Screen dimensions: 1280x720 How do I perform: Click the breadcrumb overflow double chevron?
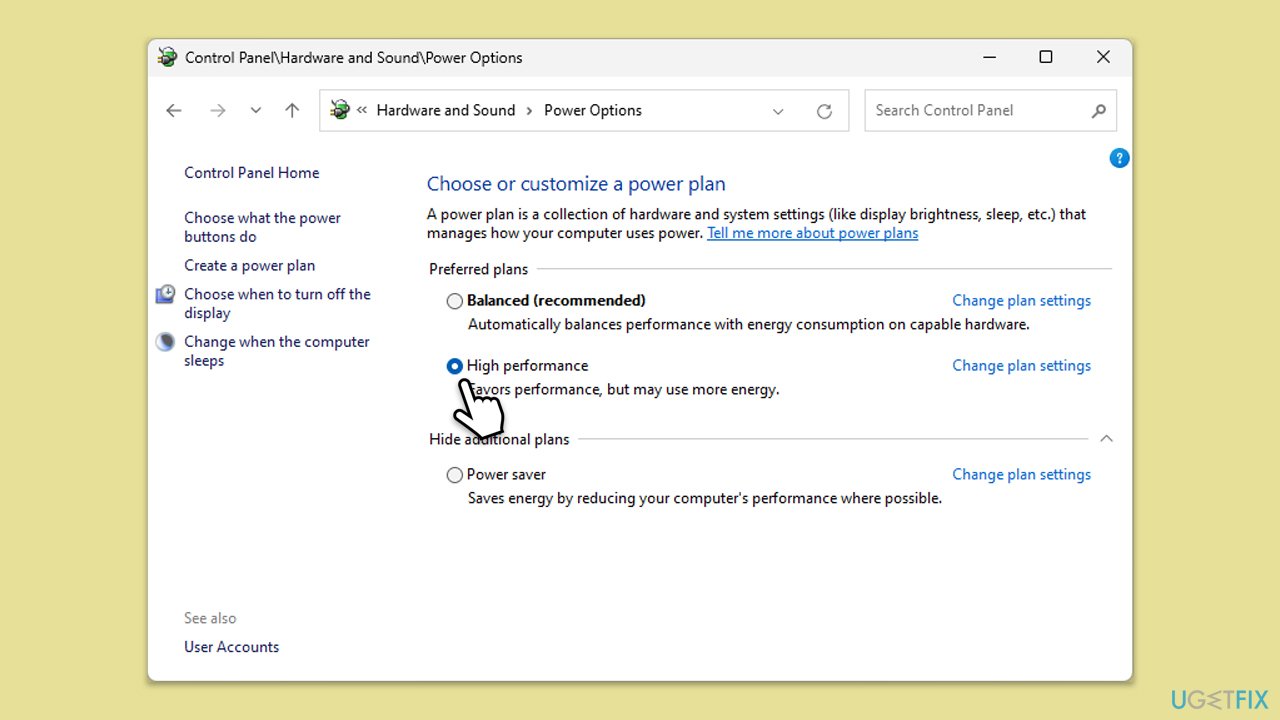tap(362, 111)
